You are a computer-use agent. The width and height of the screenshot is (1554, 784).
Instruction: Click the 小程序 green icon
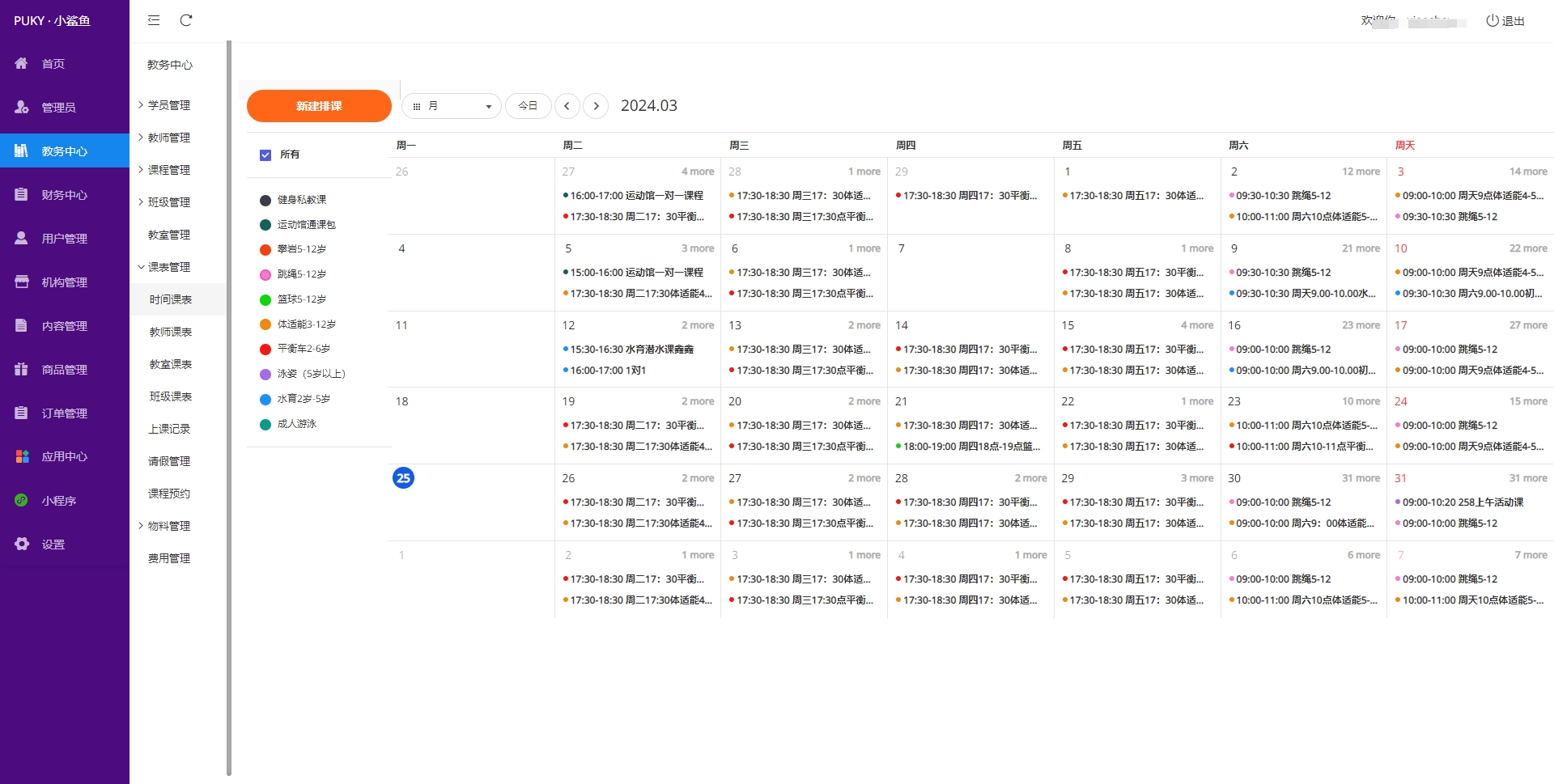pos(22,500)
